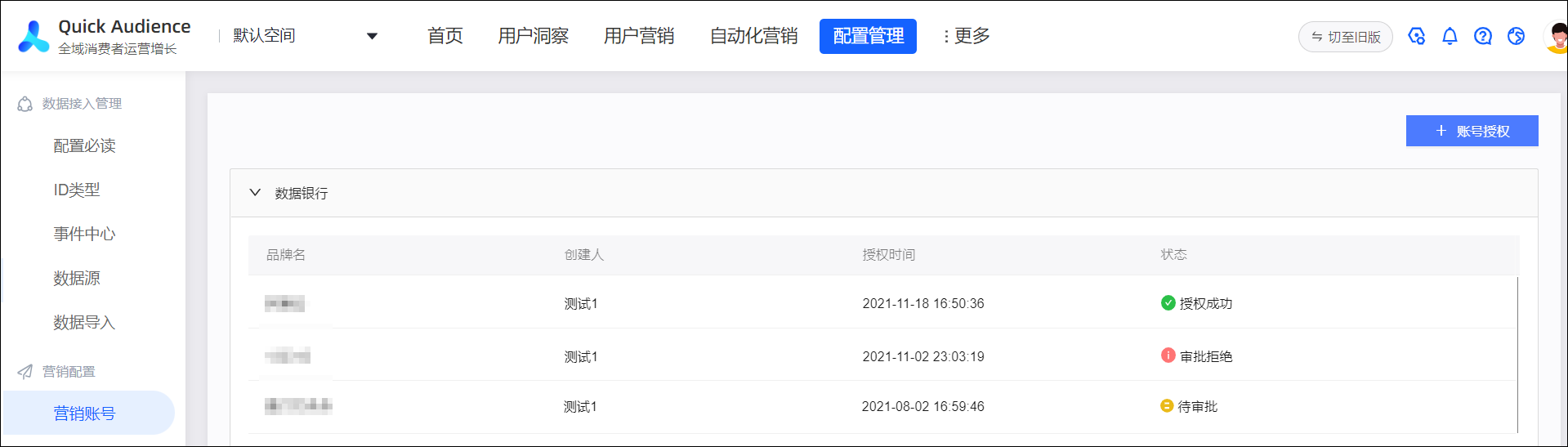Click timestamp 2021-08-02 16:59:46
Image resolution: width=1568 pixels, height=447 pixels.
click(x=923, y=406)
